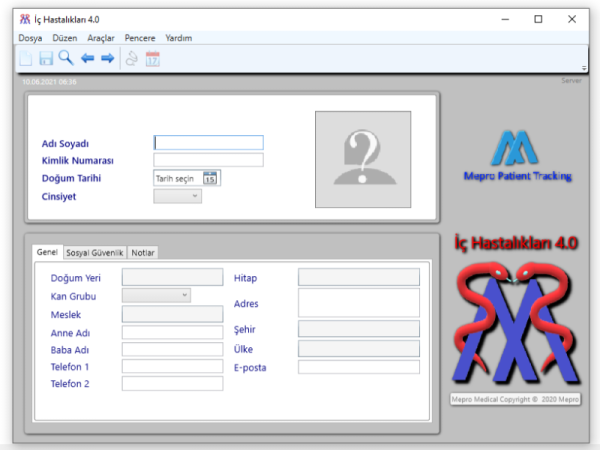Image resolution: width=600 pixels, height=450 pixels.
Task: Open the Yardım menu
Action: (179, 38)
